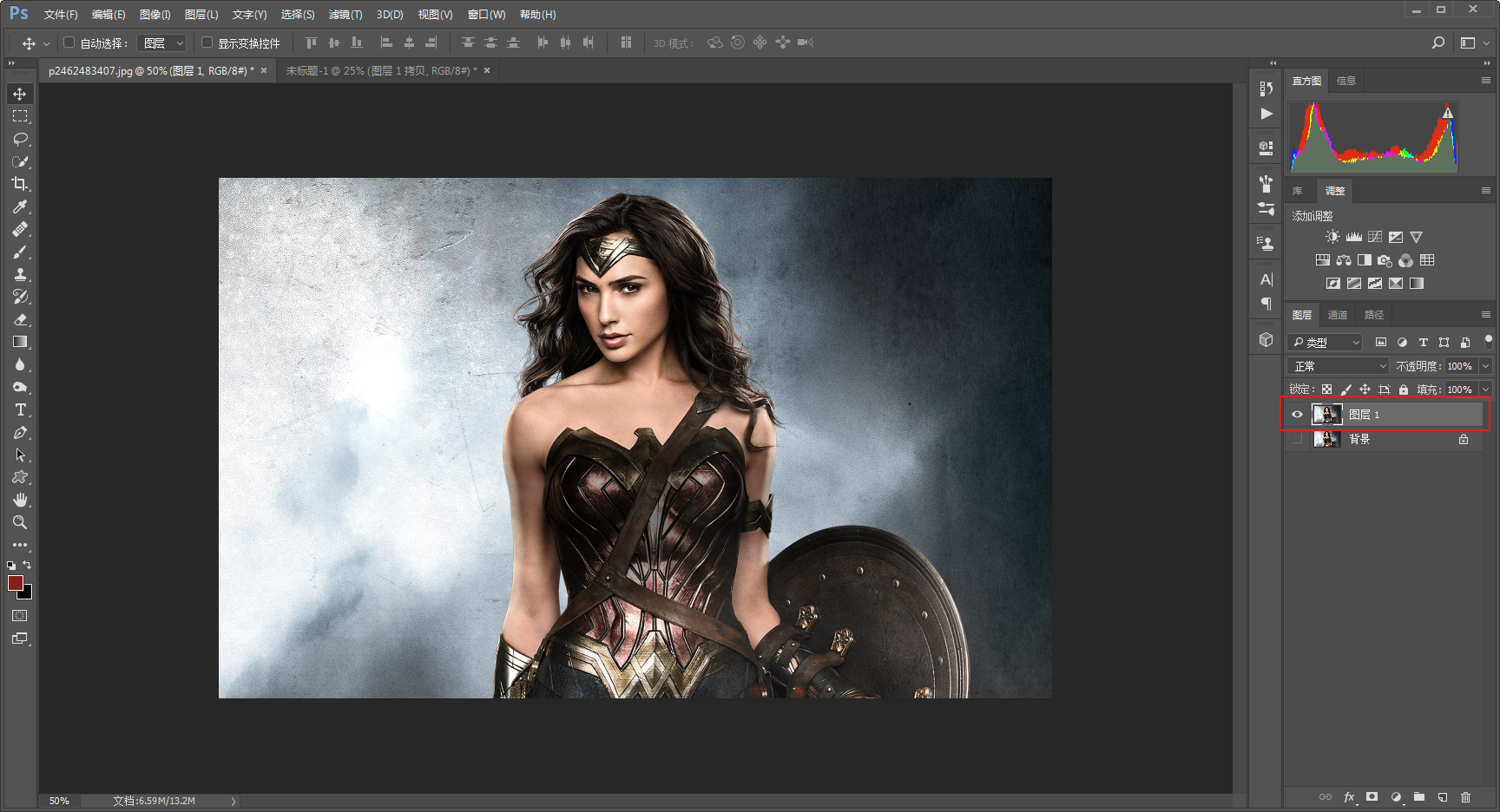Create a new layer
1500x812 pixels.
click(x=1443, y=796)
